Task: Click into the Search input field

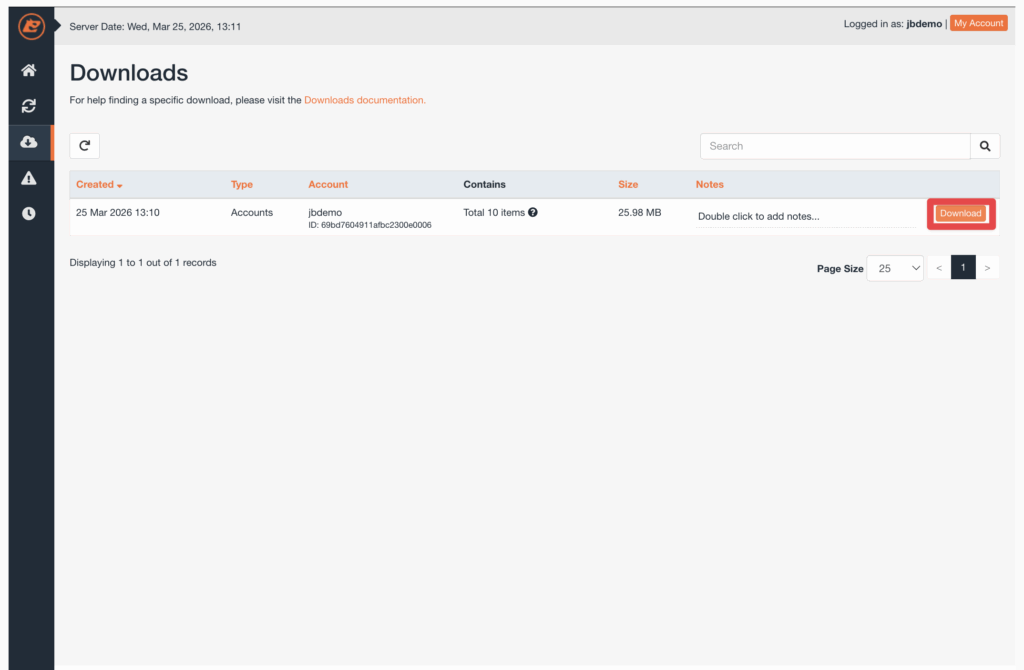Action: point(835,146)
